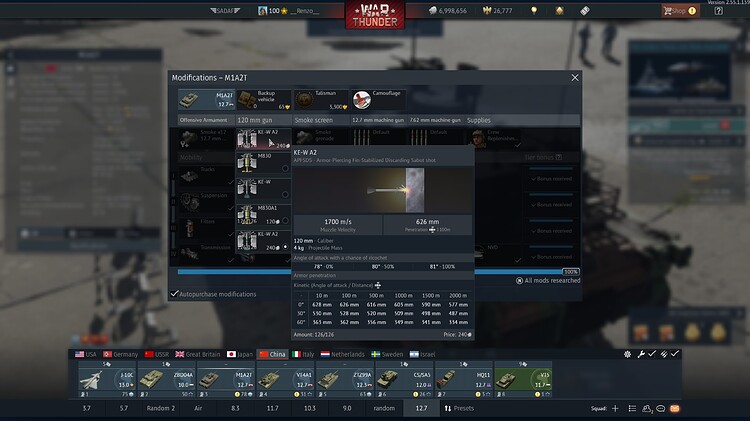Select the J-10C aircraft crew slot

pos(107,380)
